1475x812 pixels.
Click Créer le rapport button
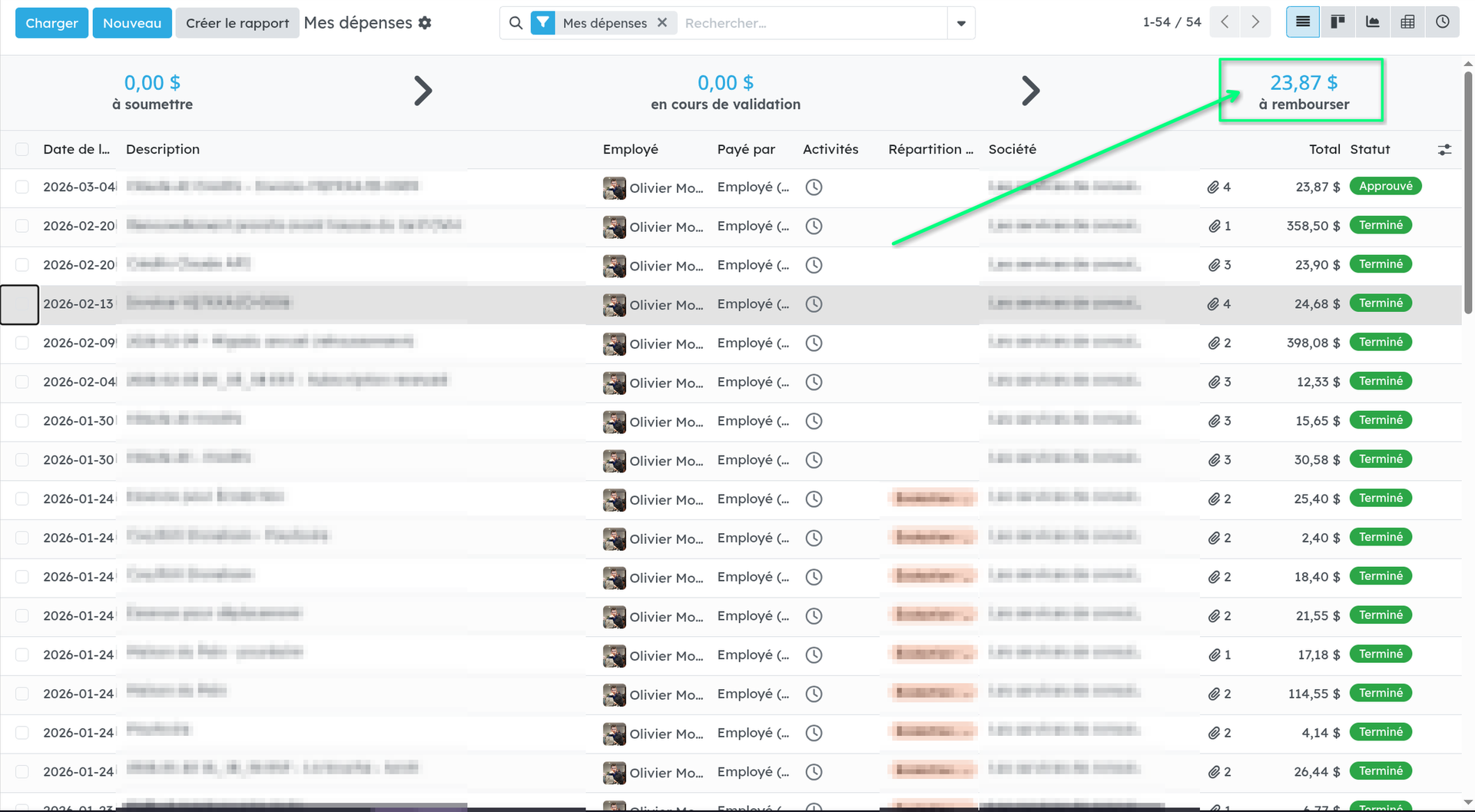[x=237, y=23]
